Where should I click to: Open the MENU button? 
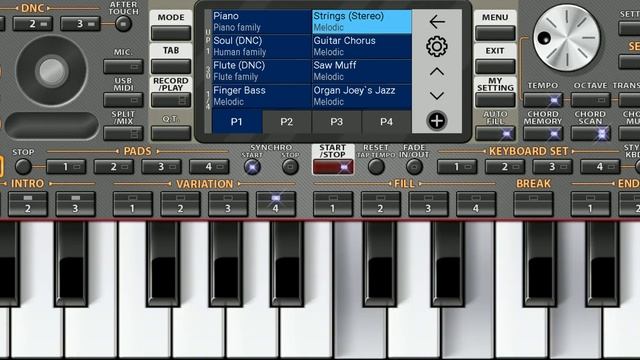tap(495, 33)
